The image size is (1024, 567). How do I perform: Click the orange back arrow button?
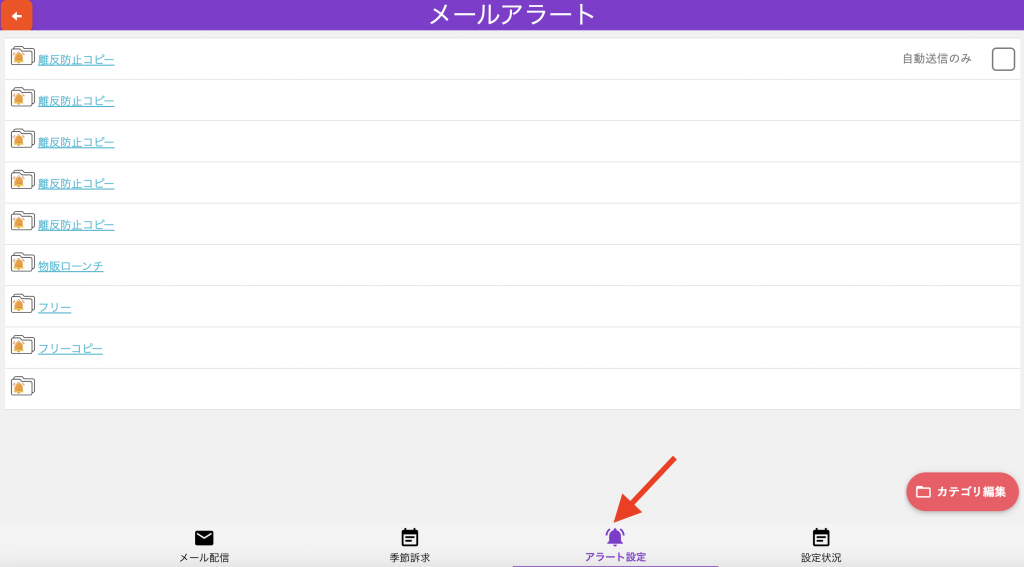(17, 15)
